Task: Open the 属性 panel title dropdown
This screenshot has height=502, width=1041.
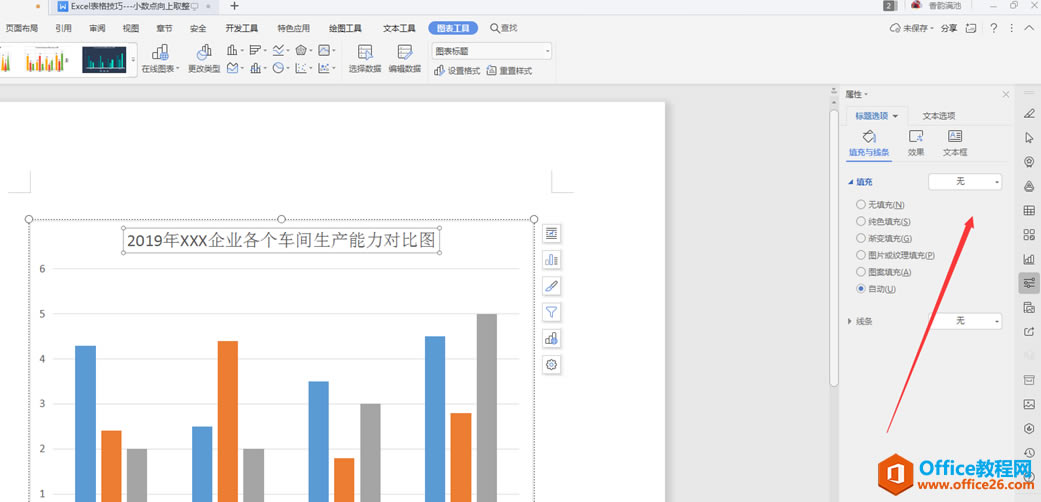Action: 857,95
